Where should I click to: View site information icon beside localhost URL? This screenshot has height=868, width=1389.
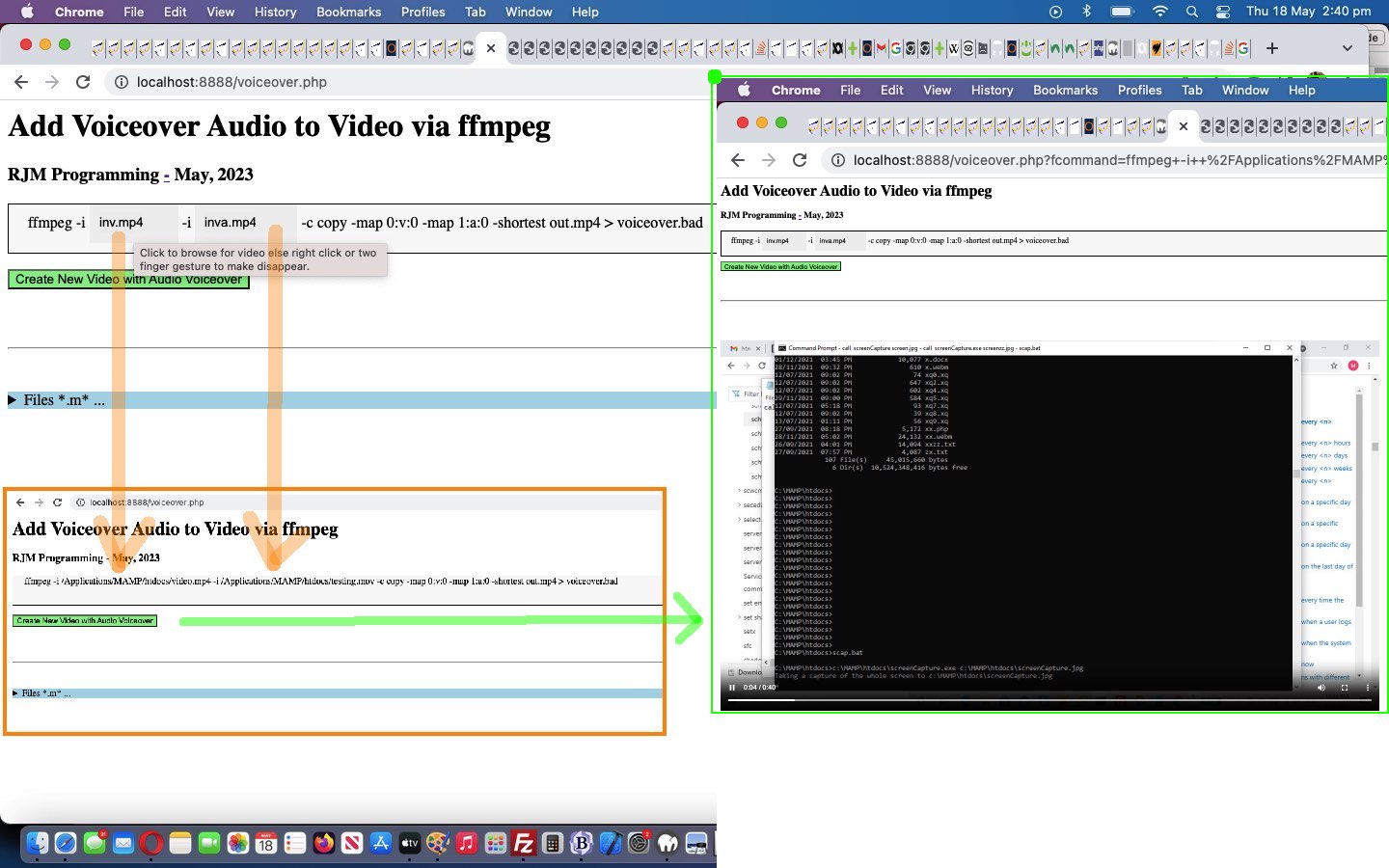(122, 82)
